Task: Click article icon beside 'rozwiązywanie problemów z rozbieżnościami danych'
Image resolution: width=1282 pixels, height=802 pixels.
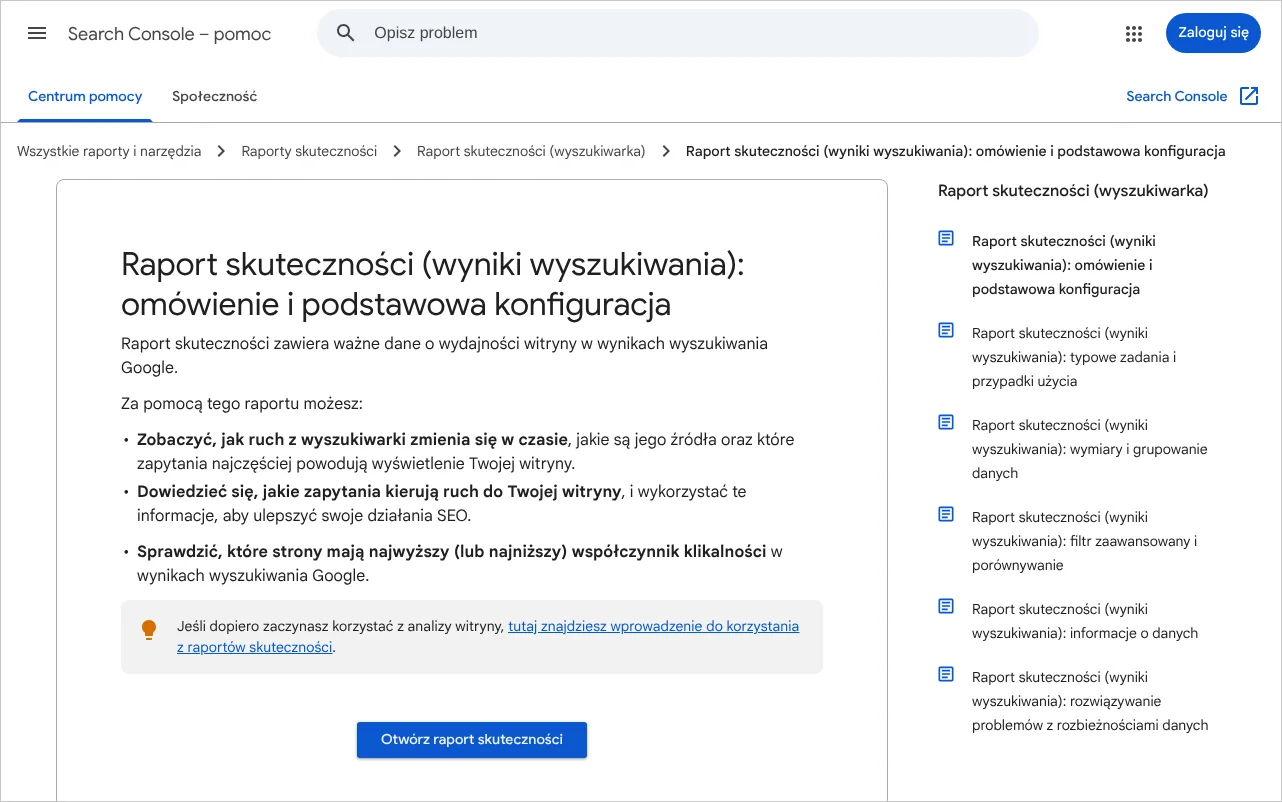Action: click(946, 674)
